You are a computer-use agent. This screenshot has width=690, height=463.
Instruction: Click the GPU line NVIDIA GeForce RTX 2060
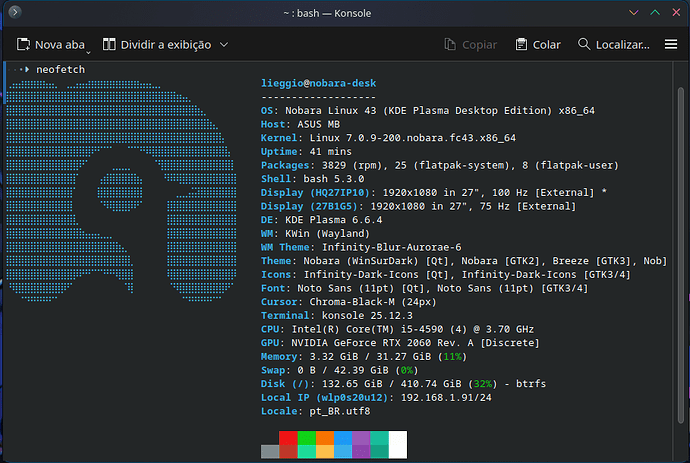[400, 342]
